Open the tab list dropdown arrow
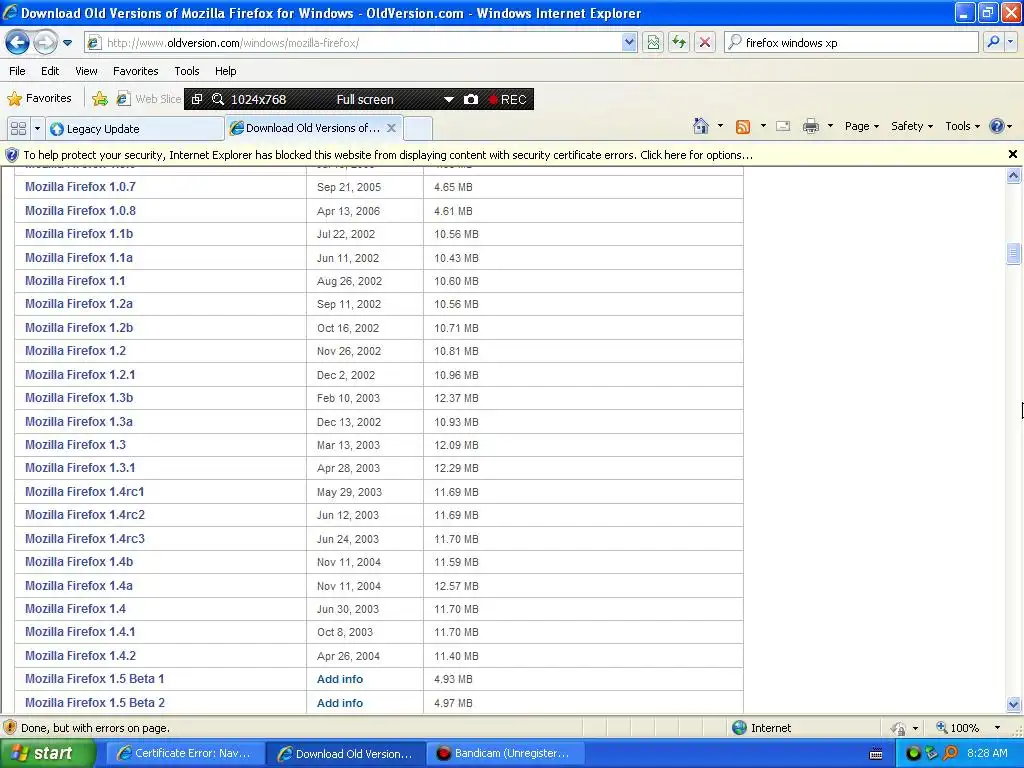 point(37,128)
